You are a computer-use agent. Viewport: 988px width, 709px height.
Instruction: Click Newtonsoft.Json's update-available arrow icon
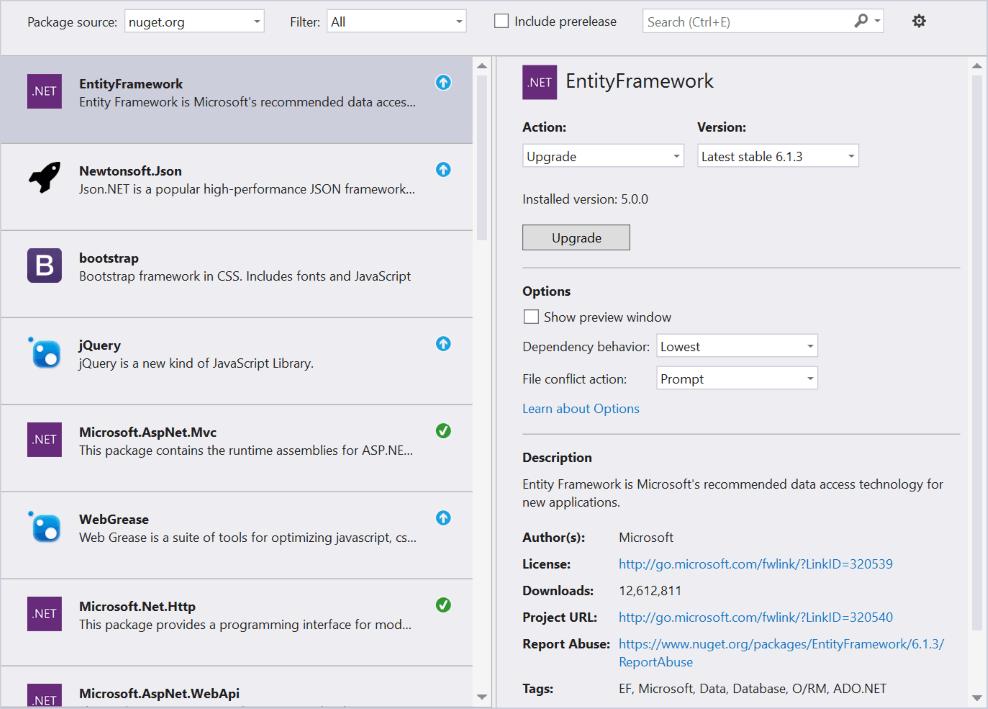point(443,170)
